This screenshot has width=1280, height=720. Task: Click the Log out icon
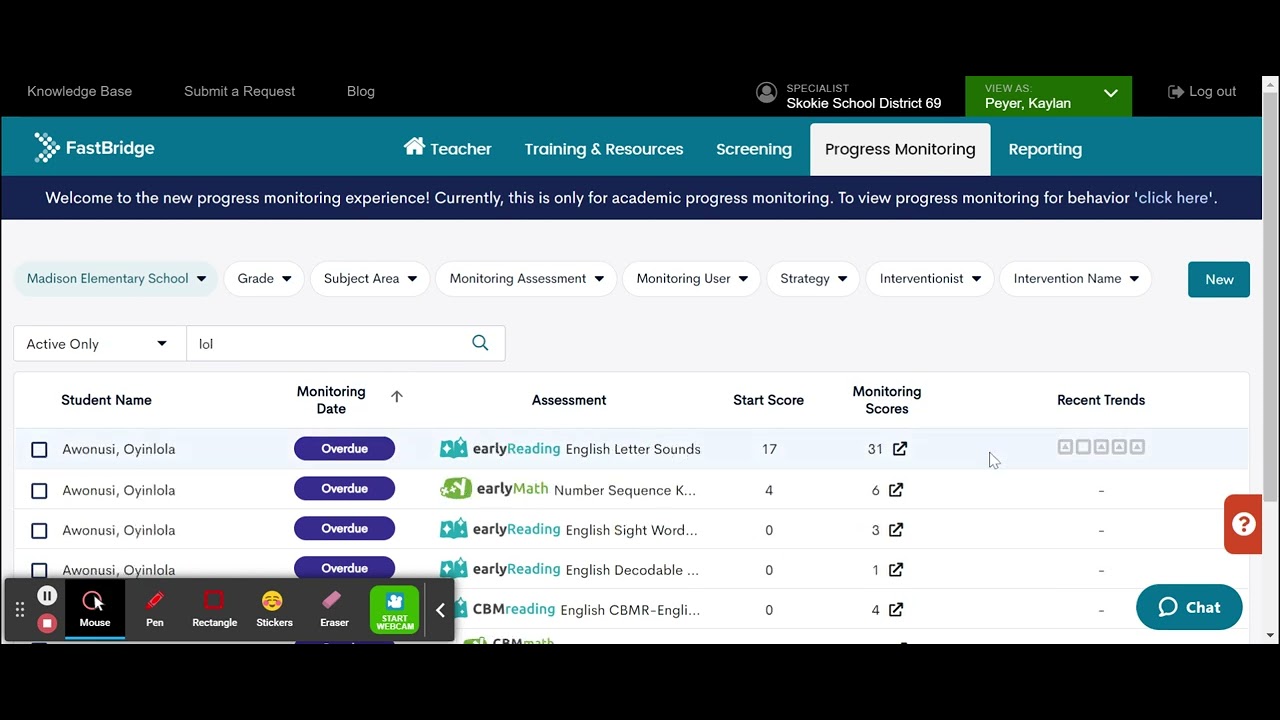(1176, 91)
